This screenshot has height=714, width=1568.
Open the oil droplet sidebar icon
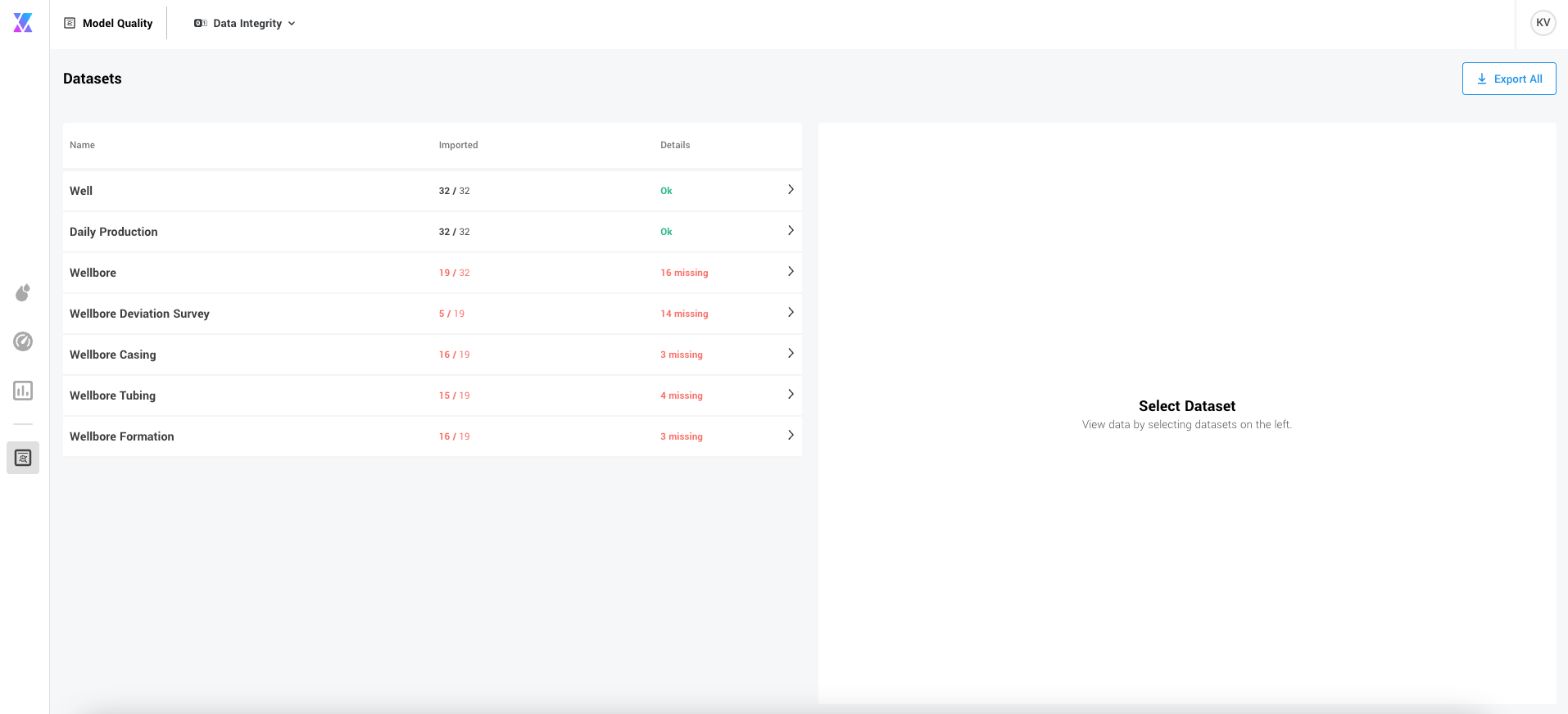(23, 292)
